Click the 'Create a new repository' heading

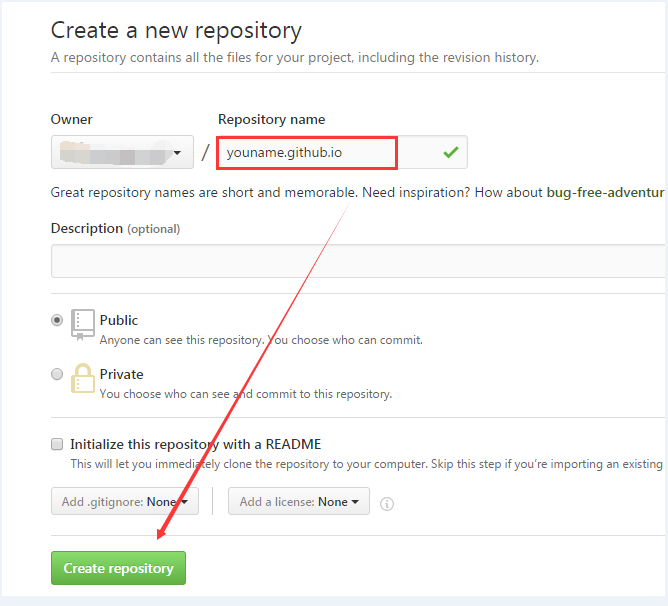[x=176, y=31]
